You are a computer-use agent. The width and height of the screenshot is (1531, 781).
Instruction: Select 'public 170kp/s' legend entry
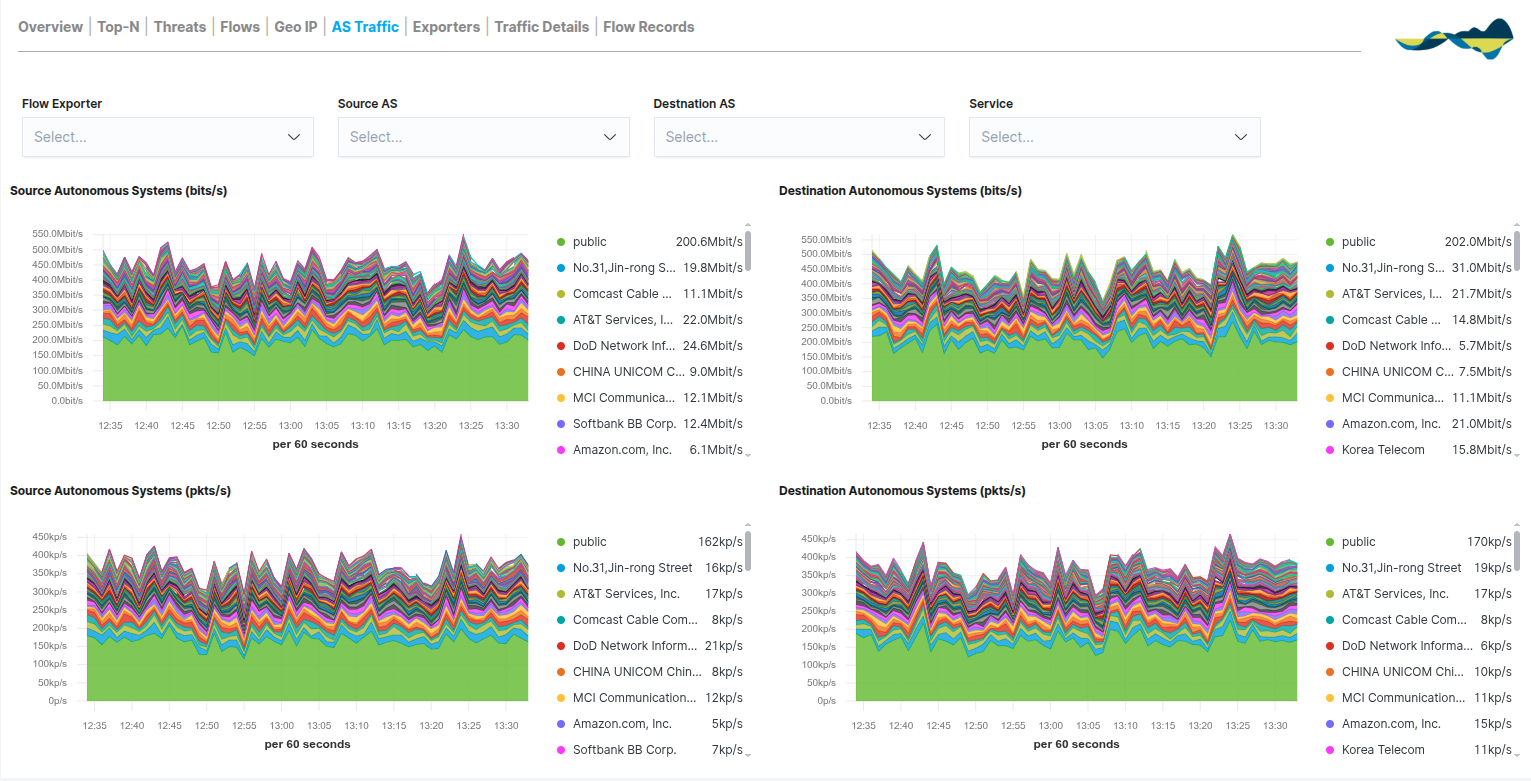click(1418, 542)
